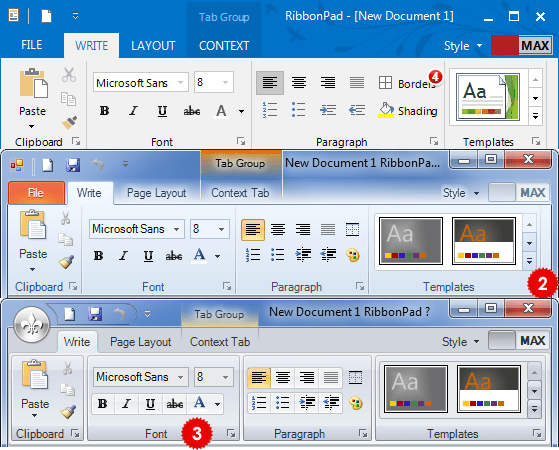The image size is (559, 450).
Task: Click MAX button in middle window
Action: click(x=519, y=193)
